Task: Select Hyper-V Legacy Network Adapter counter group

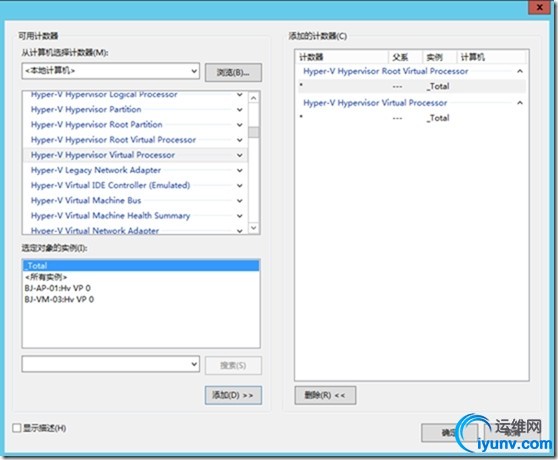Action: click(96, 170)
